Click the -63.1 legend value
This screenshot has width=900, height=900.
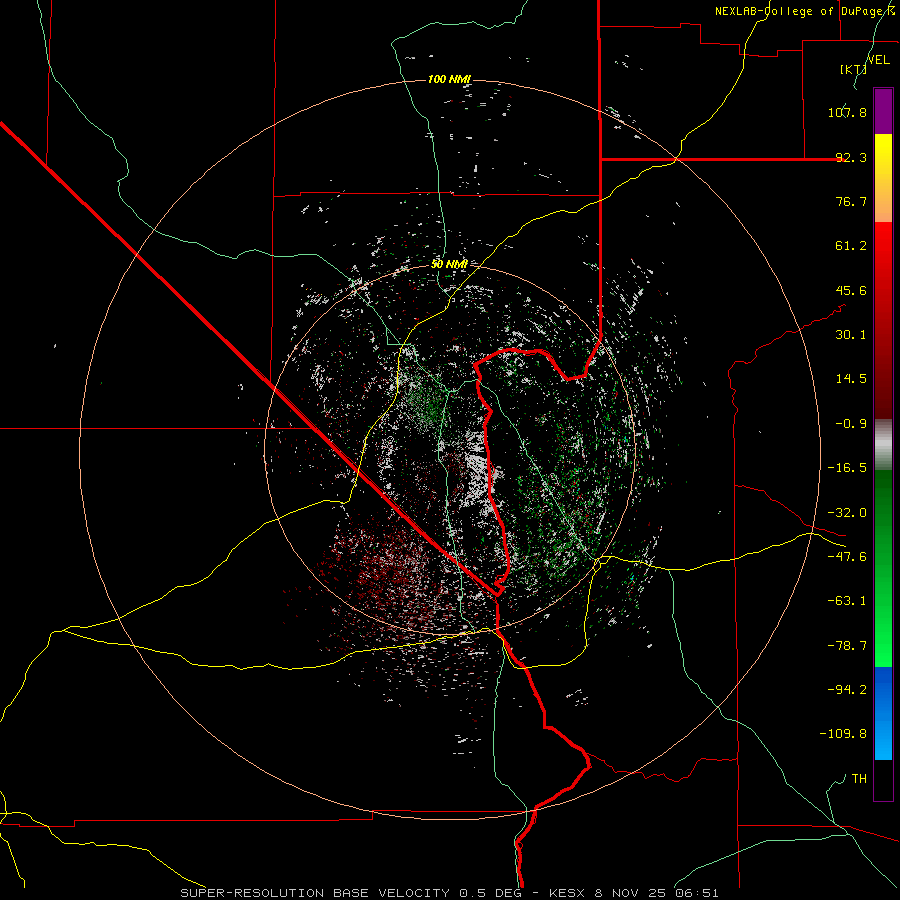[x=847, y=601]
